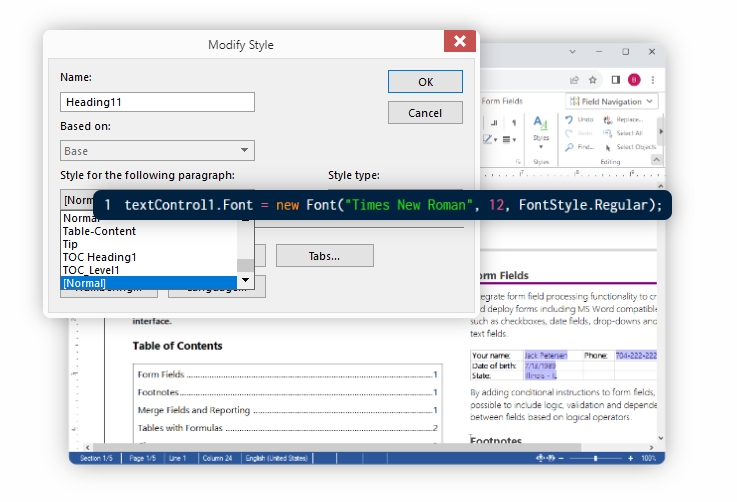Click the Tabs... button

325,256
